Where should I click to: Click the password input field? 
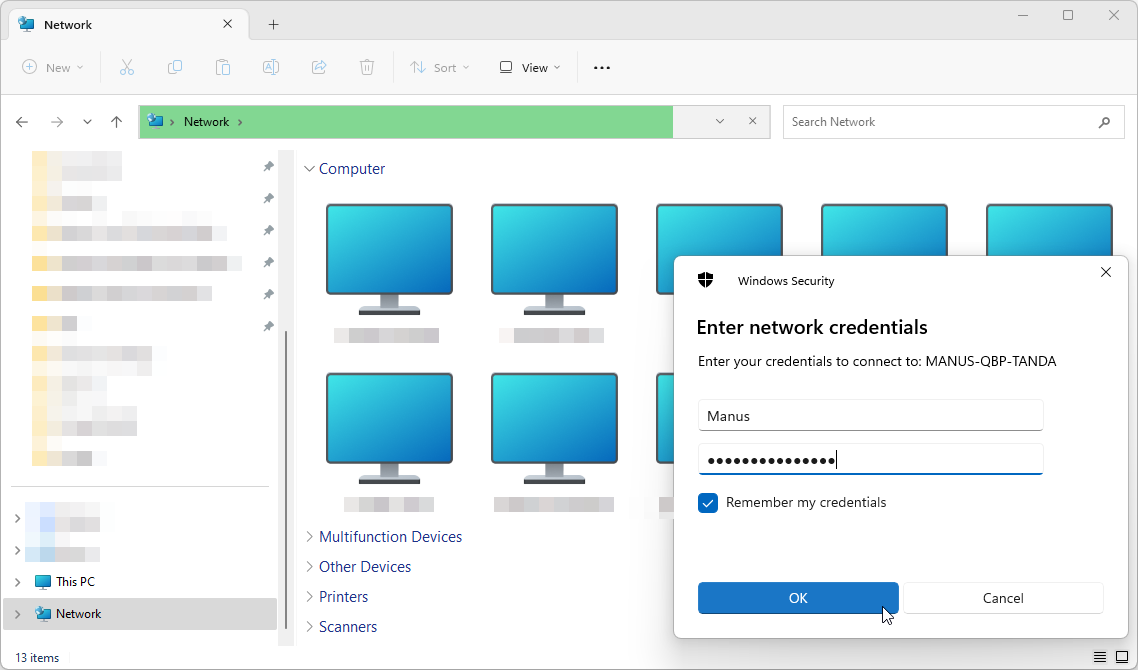tap(870, 460)
